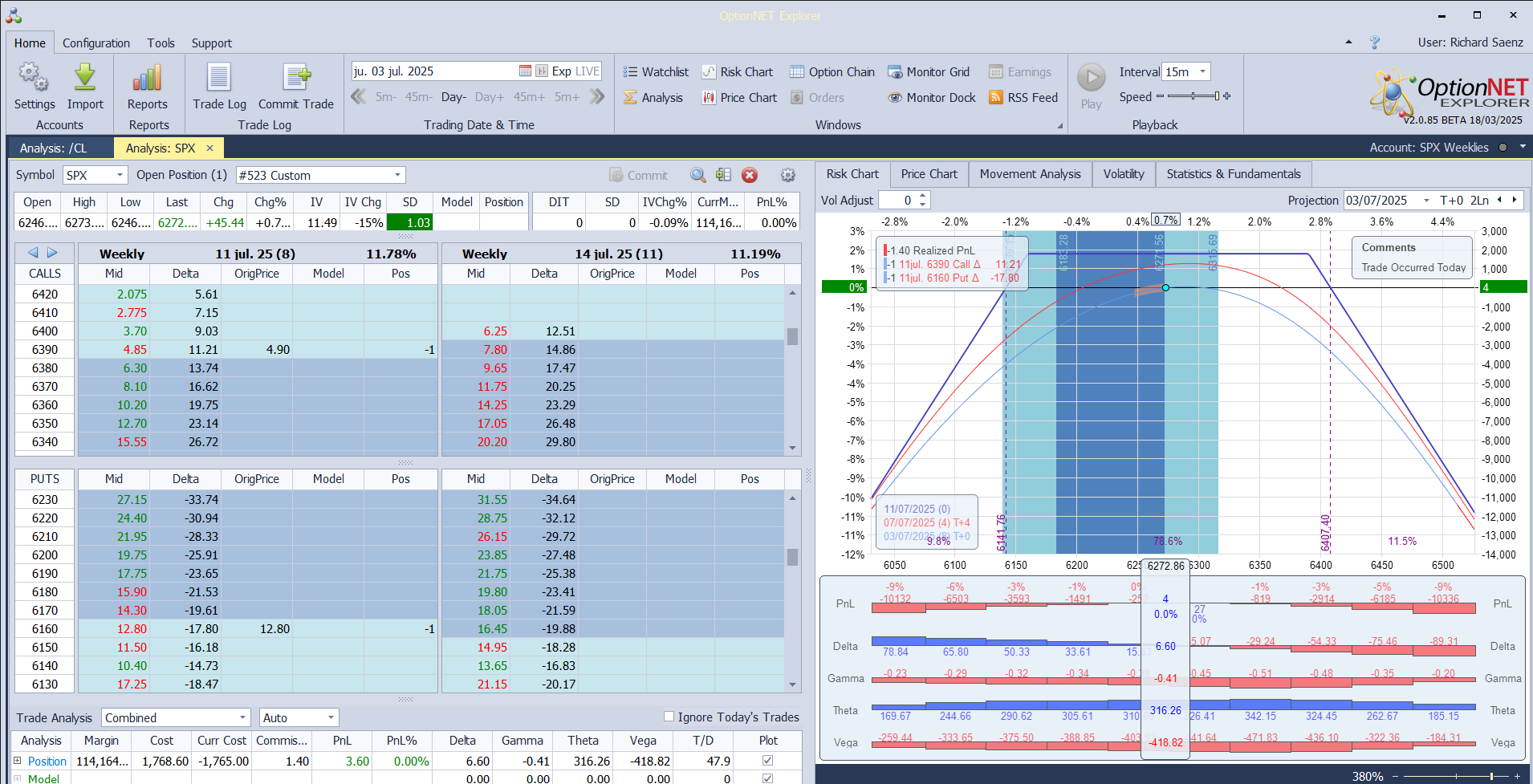
Task: Open the Interval 15m dropdown
Action: 1202,71
